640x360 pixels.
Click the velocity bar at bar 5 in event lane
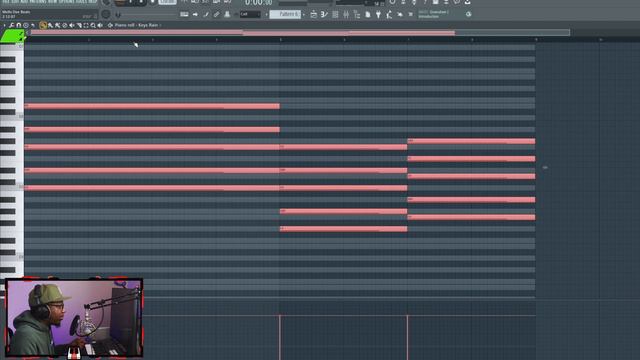pos(280,337)
